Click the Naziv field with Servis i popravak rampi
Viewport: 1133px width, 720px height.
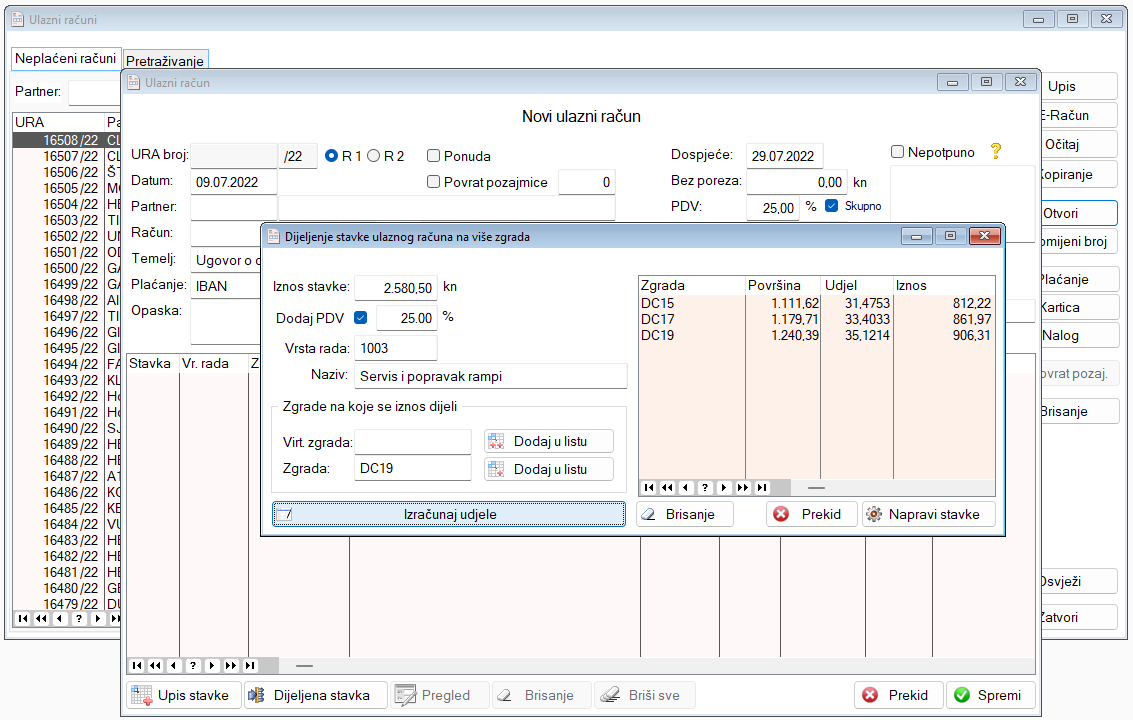click(x=490, y=376)
